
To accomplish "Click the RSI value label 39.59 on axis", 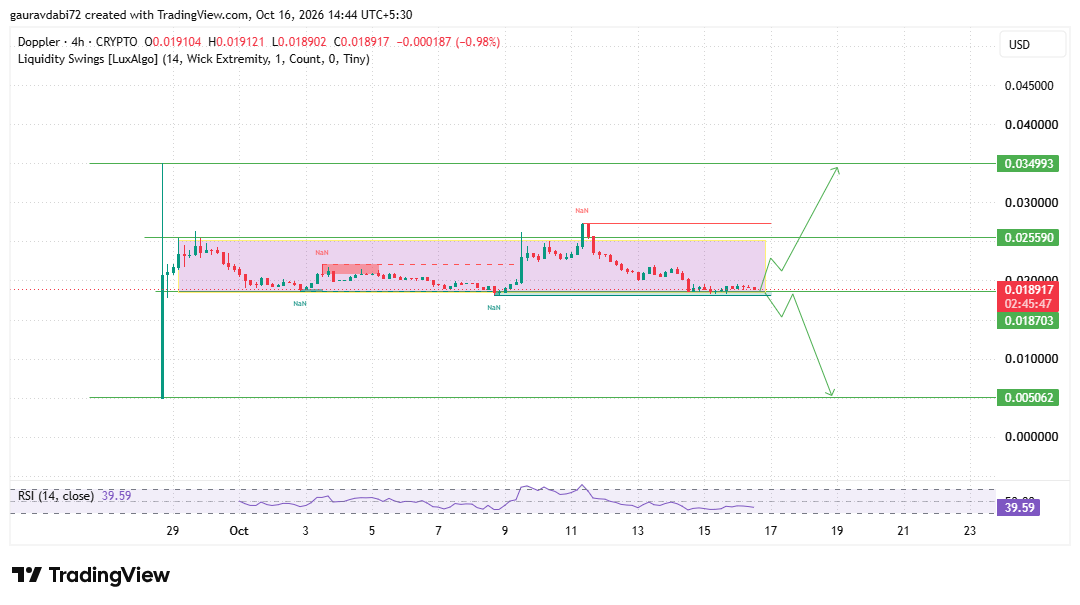I will coord(1019,508).
